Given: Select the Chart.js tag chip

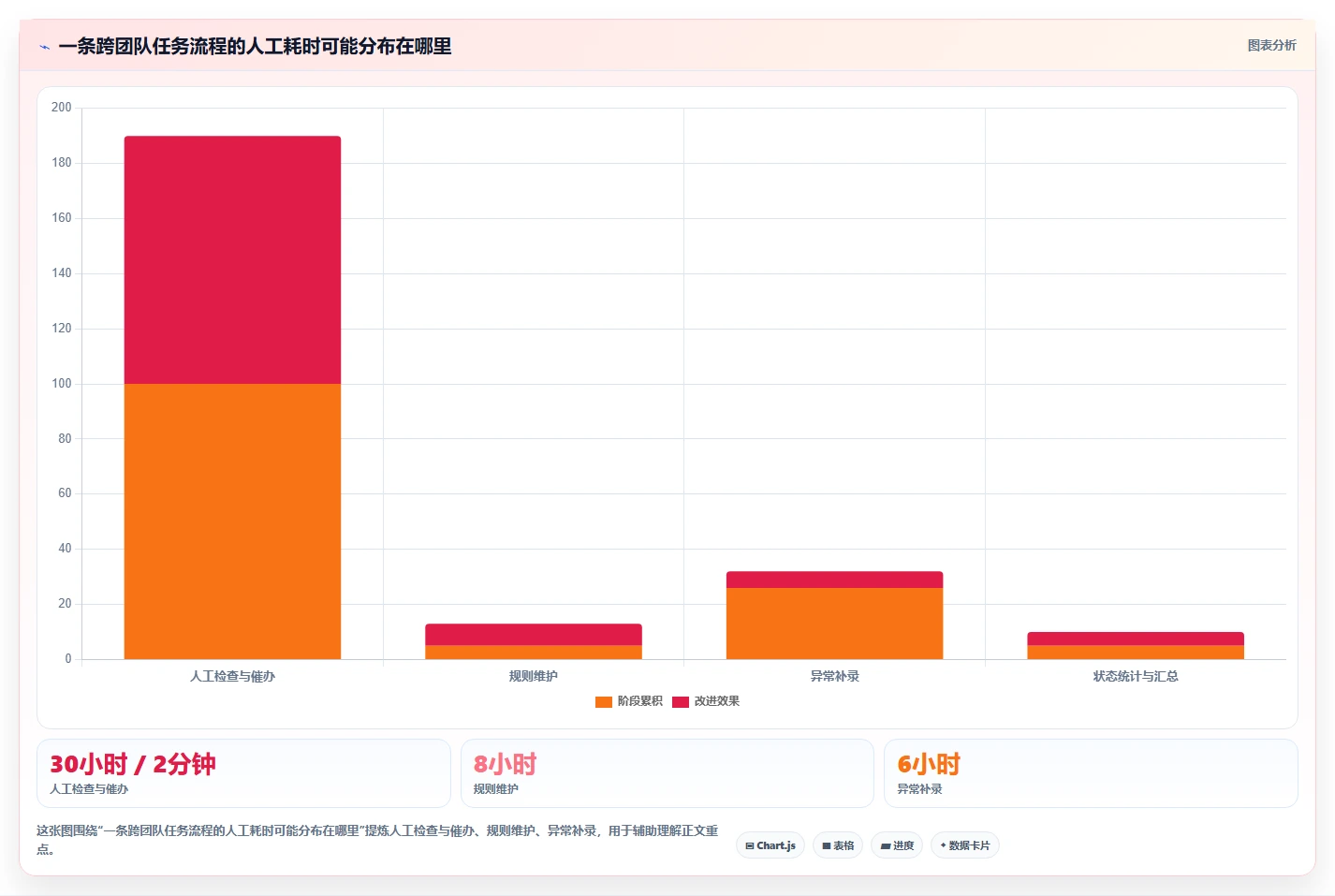Looking at the screenshot, I should click(770, 845).
